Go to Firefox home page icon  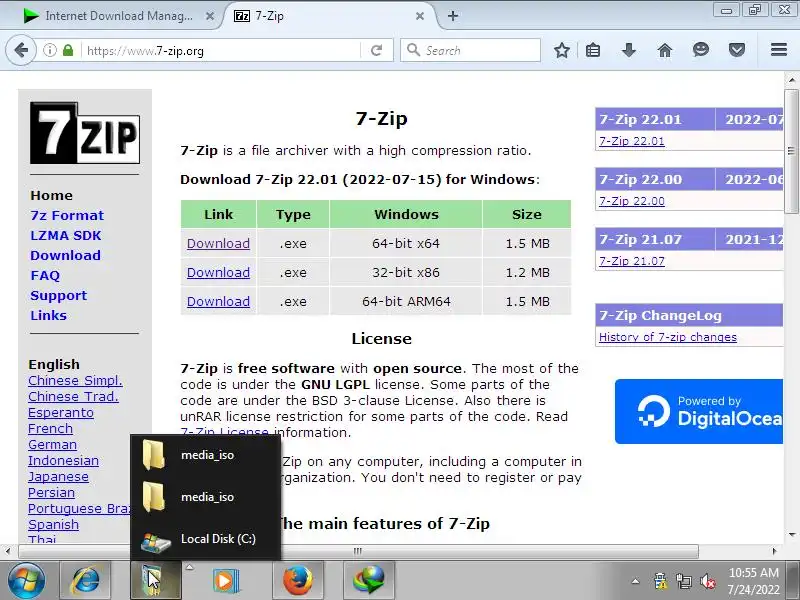tap(665, 50)
